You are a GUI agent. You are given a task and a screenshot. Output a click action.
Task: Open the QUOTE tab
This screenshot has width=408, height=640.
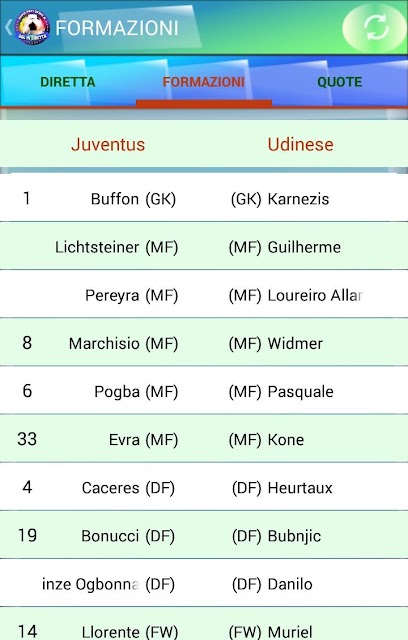pyautogui.click(x=339, y=82)
